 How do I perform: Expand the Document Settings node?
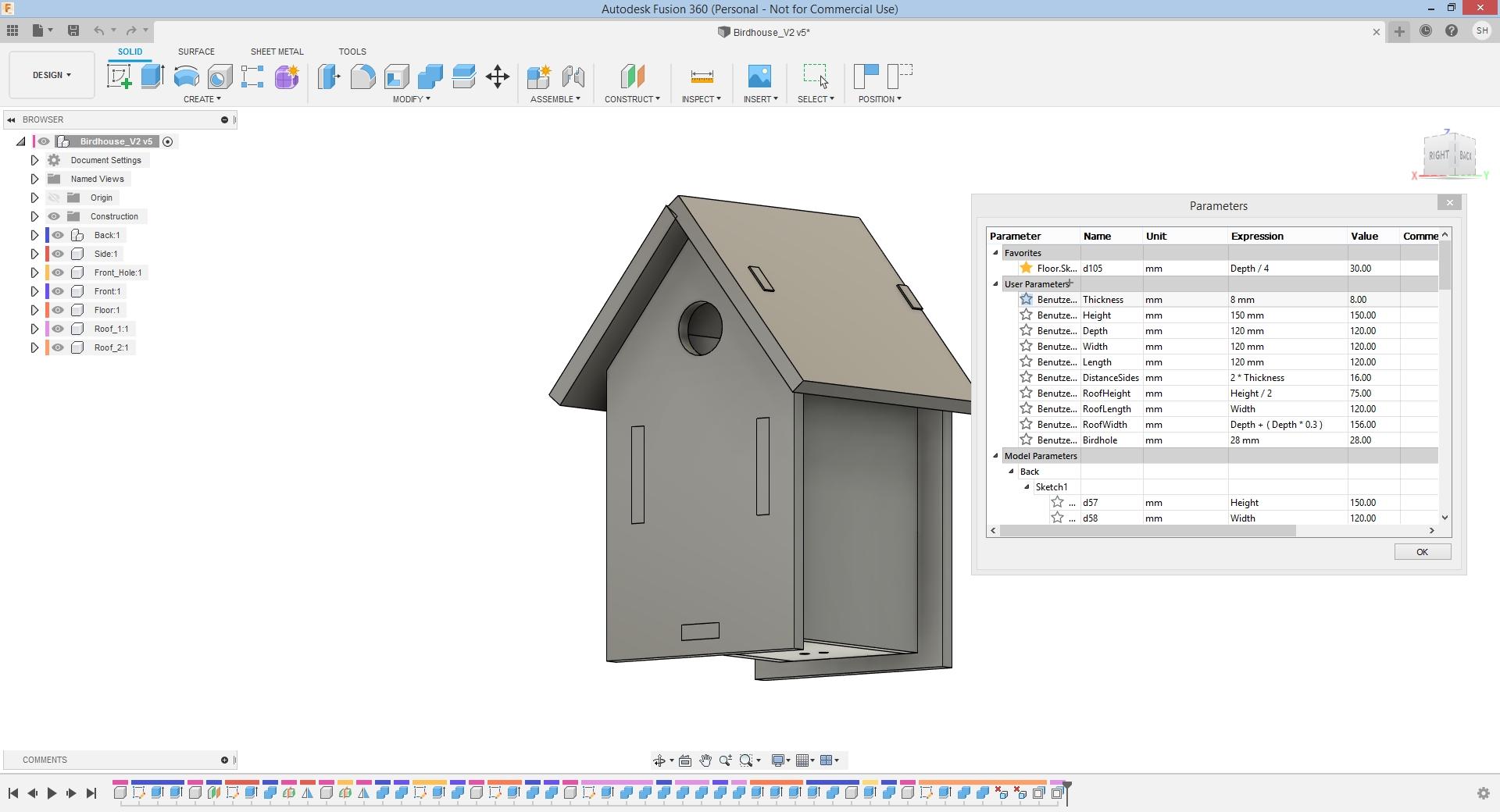point(34,160)
